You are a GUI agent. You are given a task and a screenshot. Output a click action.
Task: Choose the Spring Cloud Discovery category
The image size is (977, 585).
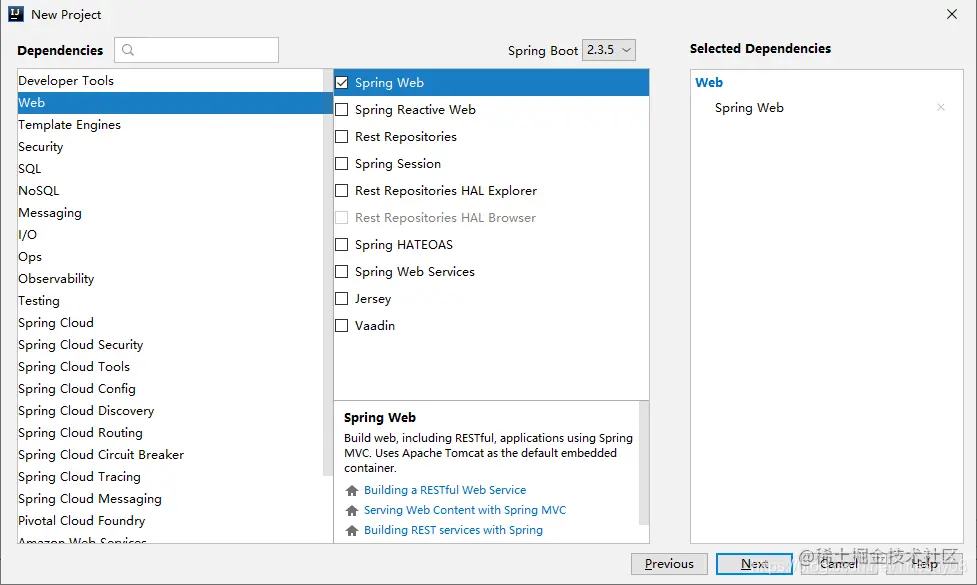click(x=86, y=411)
